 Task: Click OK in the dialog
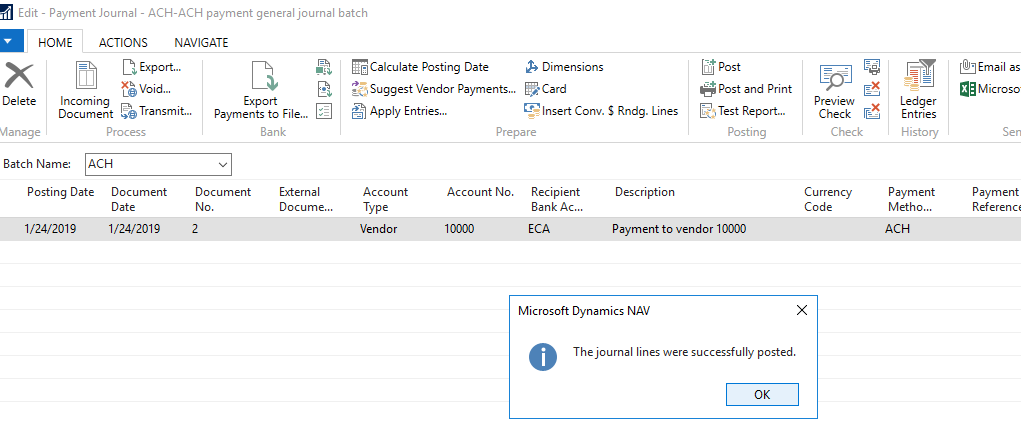pos(762,395)
